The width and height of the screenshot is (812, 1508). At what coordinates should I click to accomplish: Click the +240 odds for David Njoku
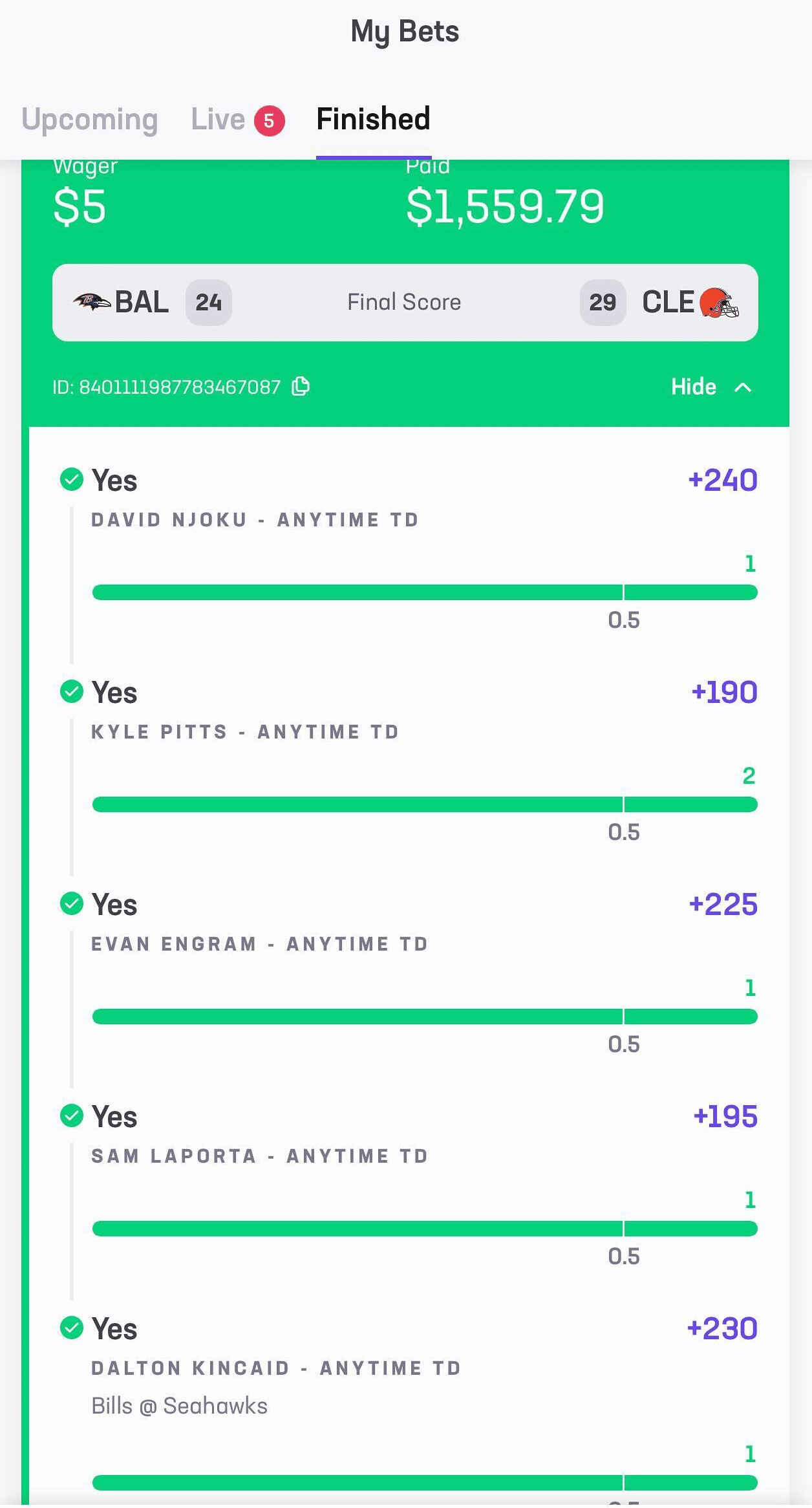tap(723, 480)
